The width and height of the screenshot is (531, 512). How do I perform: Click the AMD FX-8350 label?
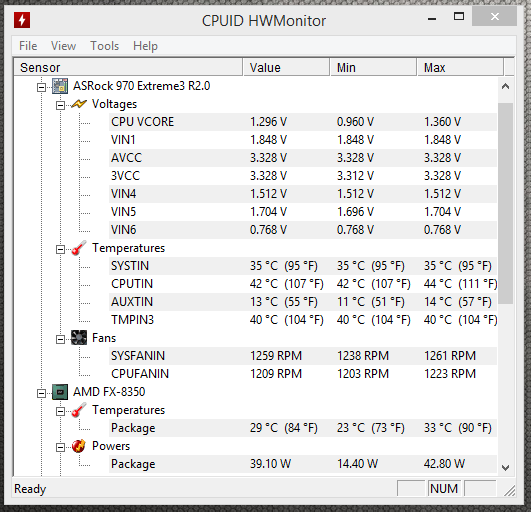pyautogui.click(x=109, y=392)
